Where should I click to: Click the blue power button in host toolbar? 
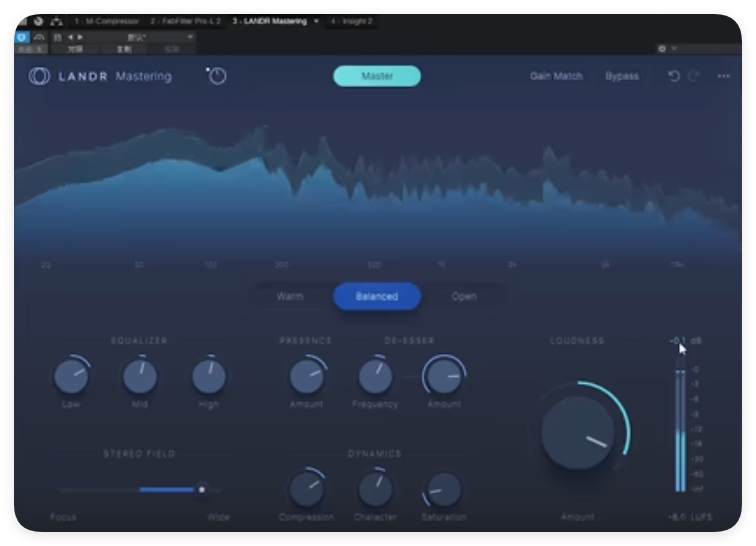point(22,37)
